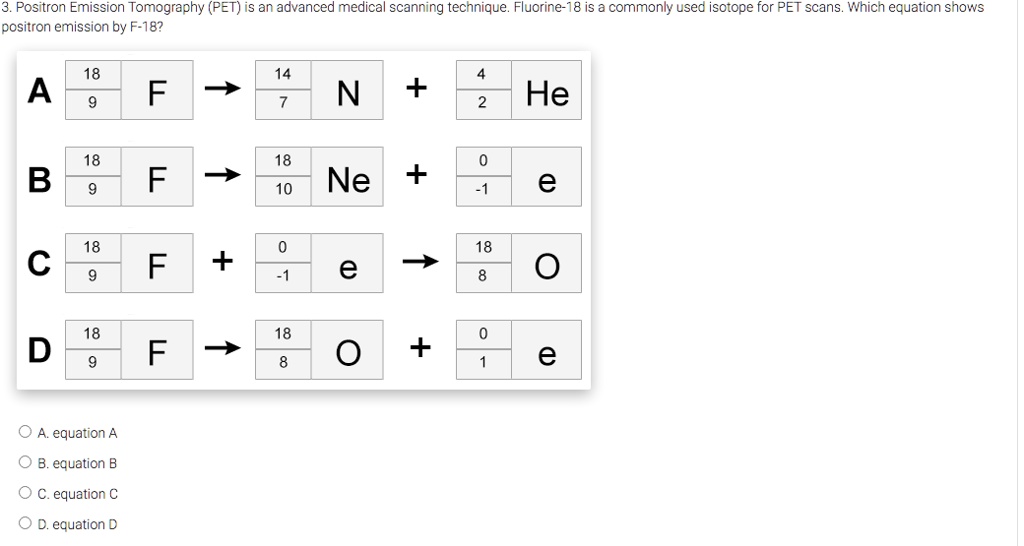This screenshot has width=1024, height=546.
Task: Click the question text about Positron Emission Tomography
Action: 493,17
